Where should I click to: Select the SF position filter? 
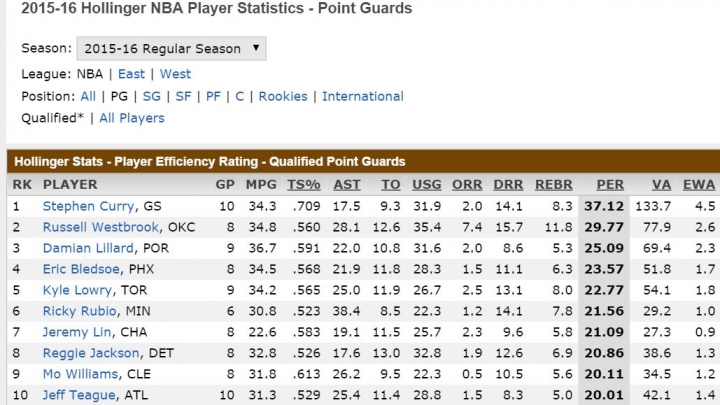pos(183,96)
